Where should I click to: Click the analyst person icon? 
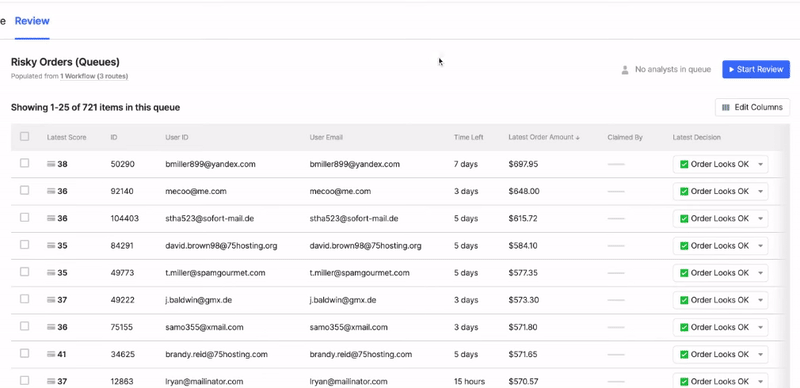(x=624, y=70)
